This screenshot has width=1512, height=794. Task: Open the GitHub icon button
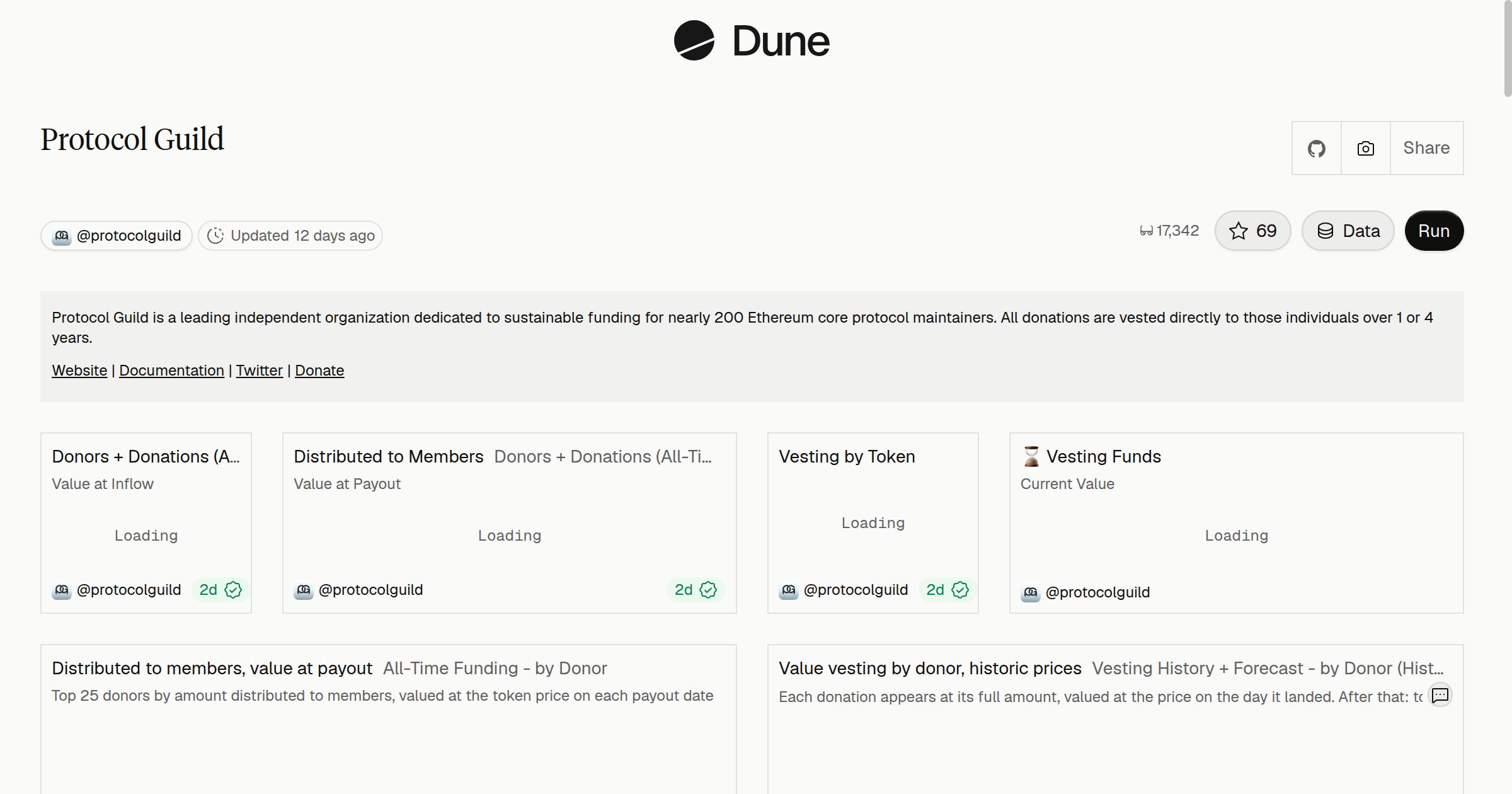[1316, 148]
